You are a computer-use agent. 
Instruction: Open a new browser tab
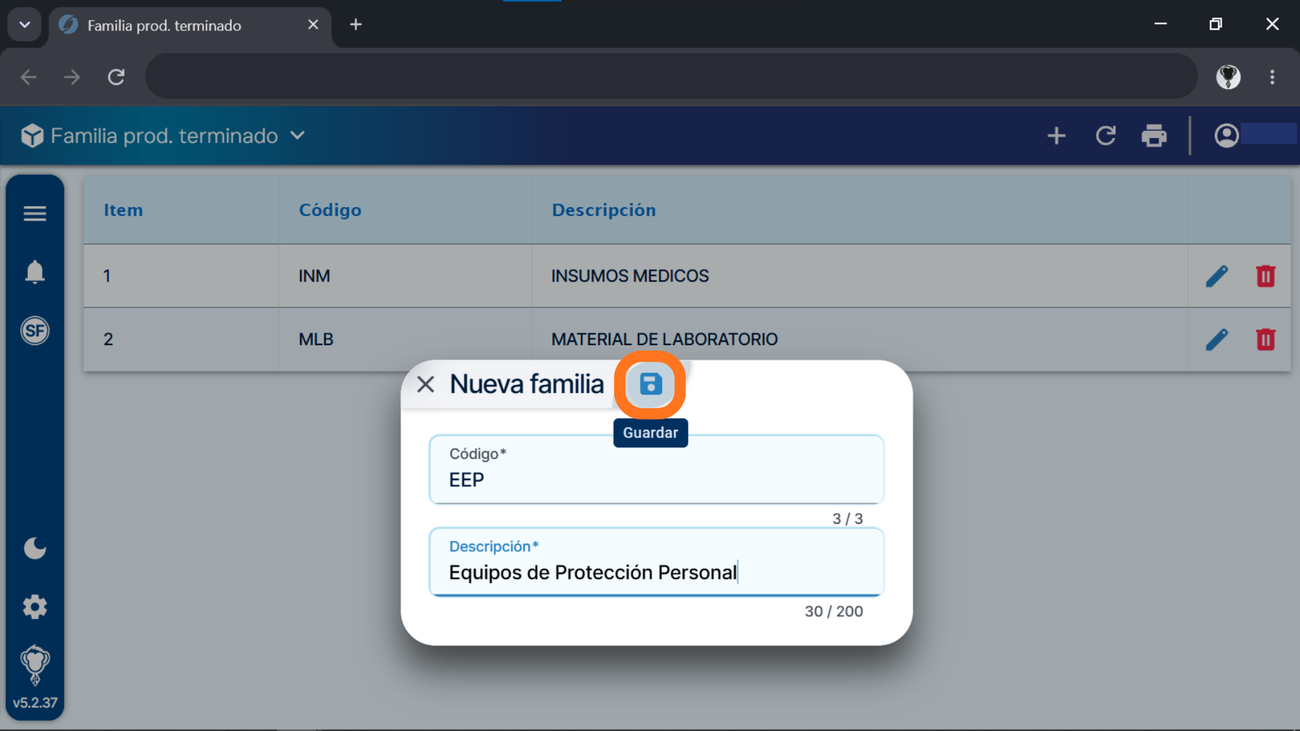356,25
